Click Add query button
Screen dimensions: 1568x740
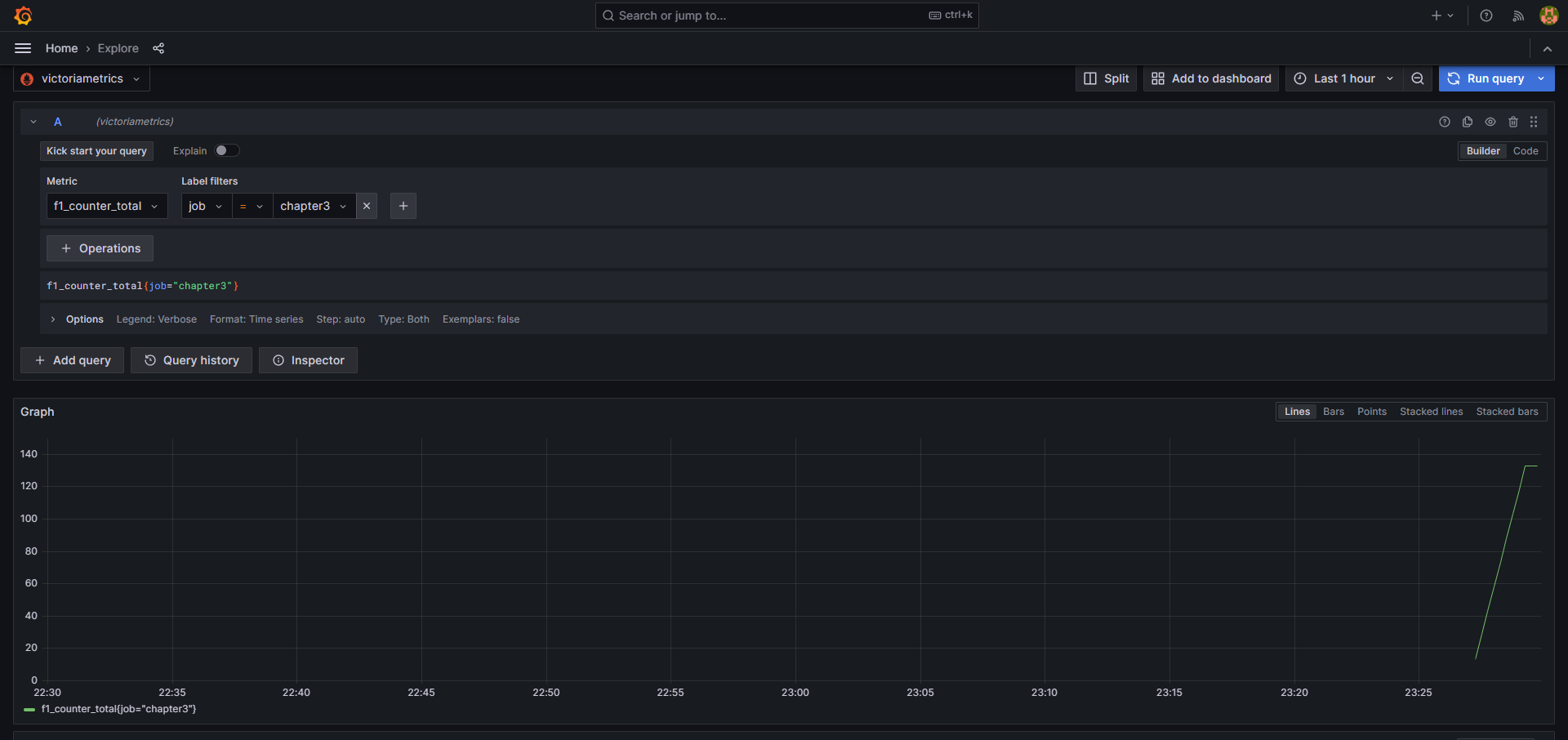pyautogui.click(x=72, y=360)
